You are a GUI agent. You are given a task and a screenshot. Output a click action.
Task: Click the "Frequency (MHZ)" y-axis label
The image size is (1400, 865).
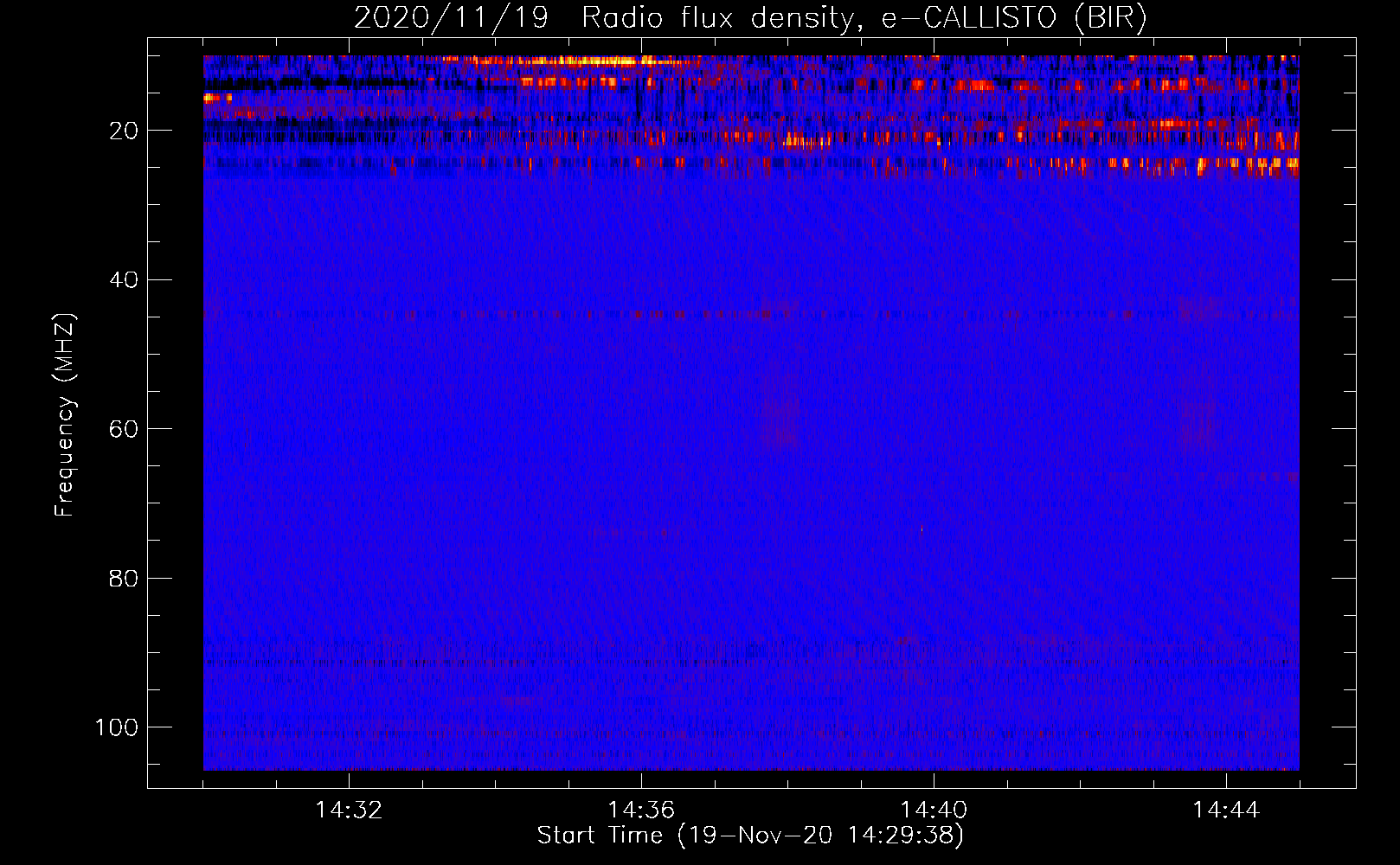[x=65, y=414]
